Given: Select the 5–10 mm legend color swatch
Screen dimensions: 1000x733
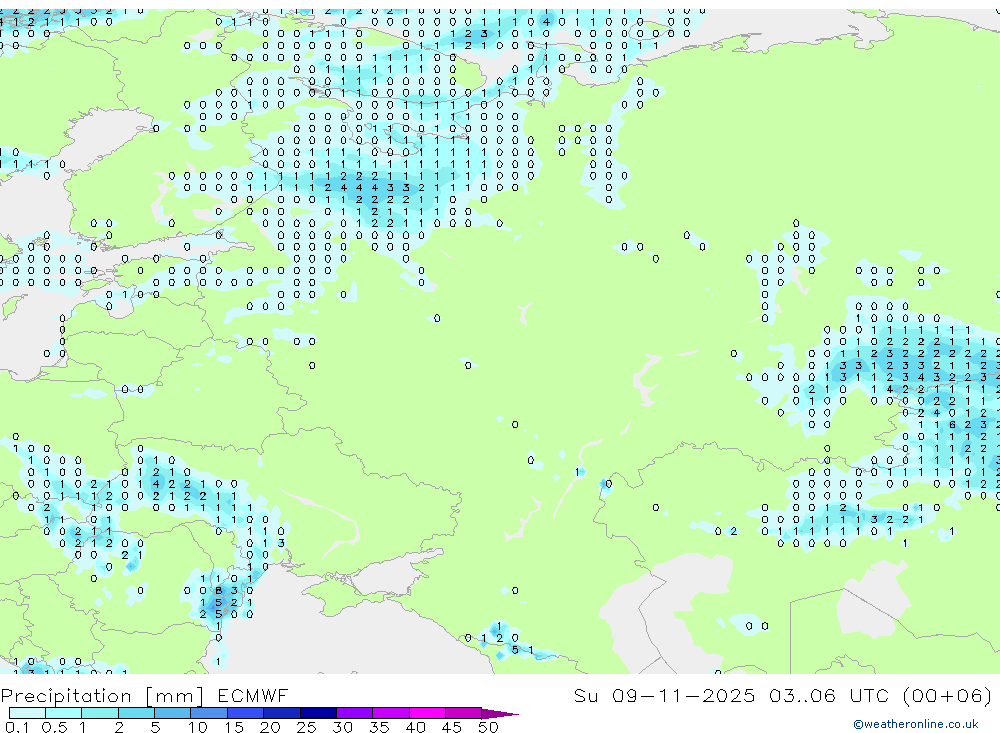Looking at the screenshot, I should click(x=173, y=713).
